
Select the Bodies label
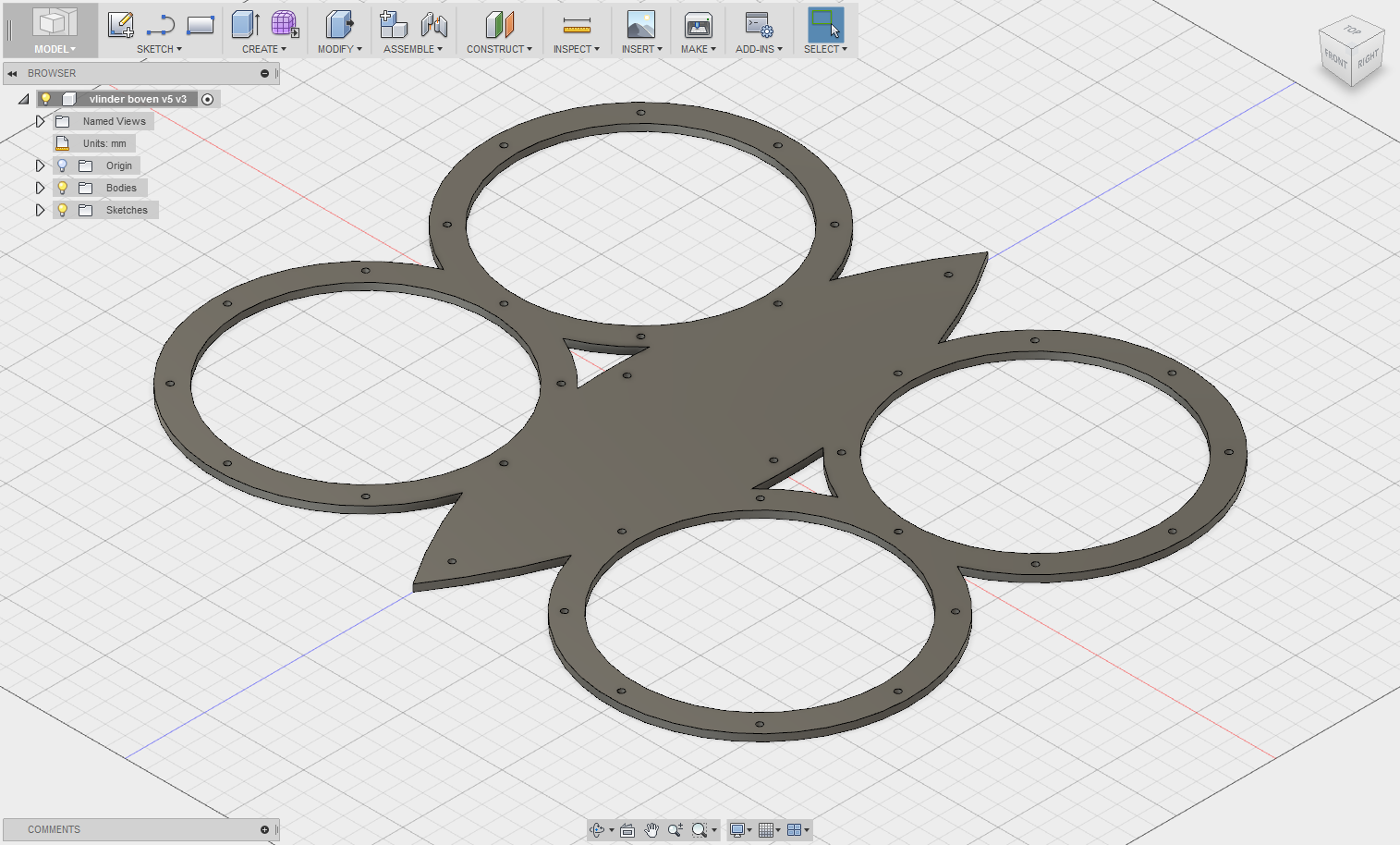[x=121, y=188]
